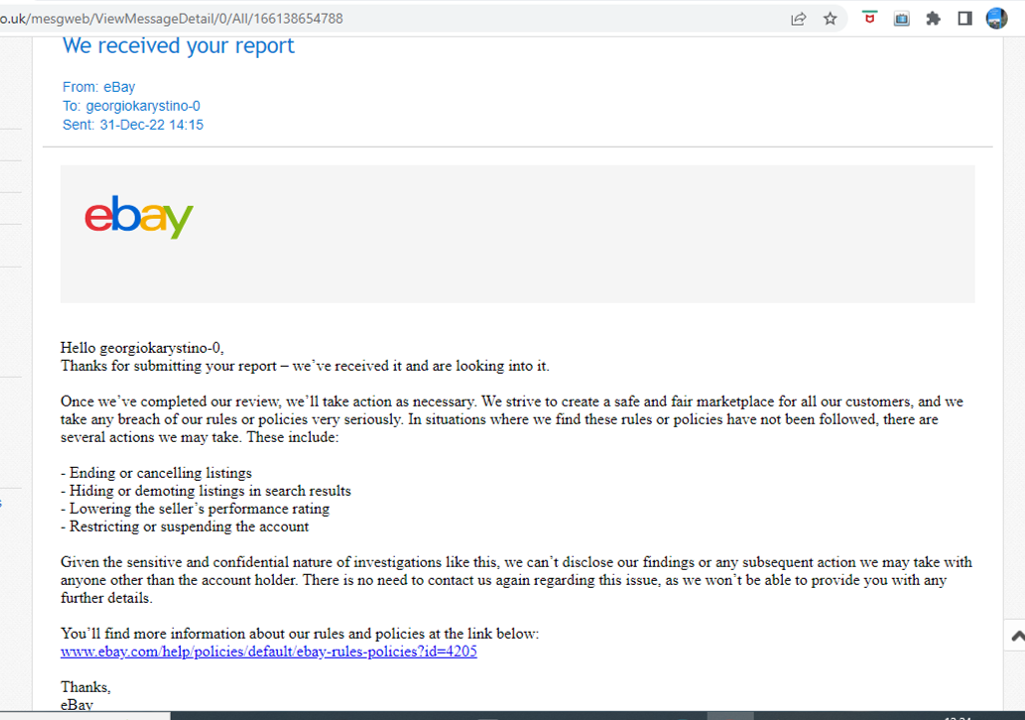Share the current page
1025x720 pixels.
pyautogui.click(x=798, y=18)
